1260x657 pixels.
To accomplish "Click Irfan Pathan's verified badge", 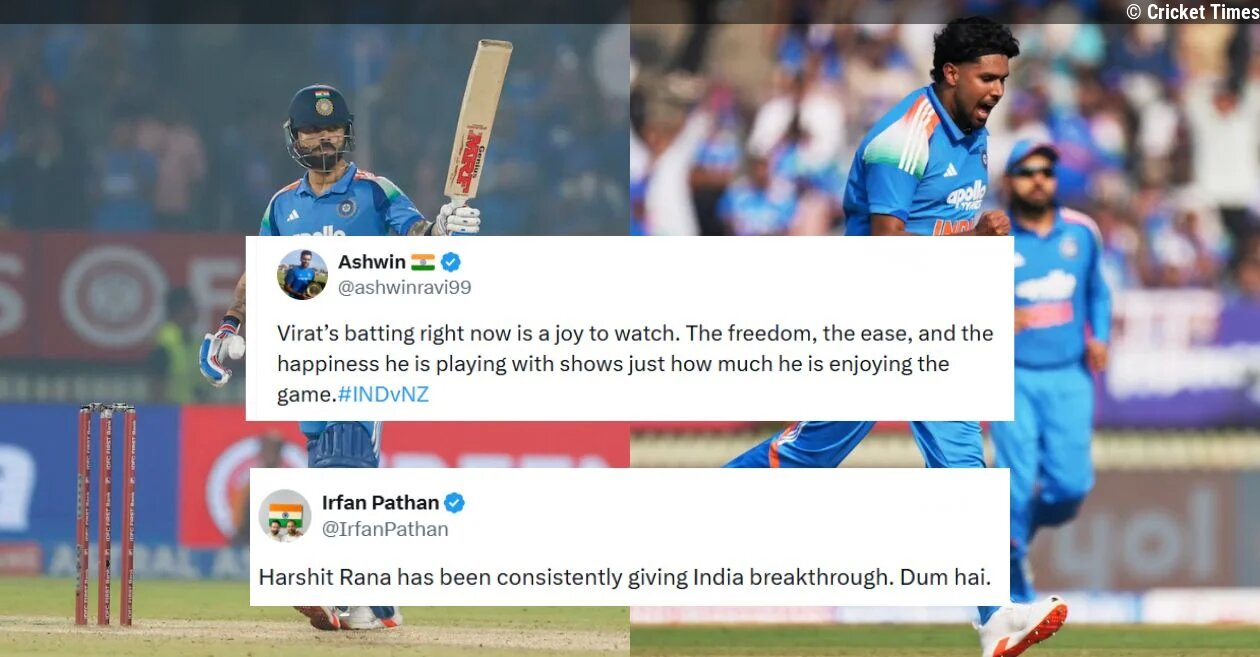I will point(455,503).
